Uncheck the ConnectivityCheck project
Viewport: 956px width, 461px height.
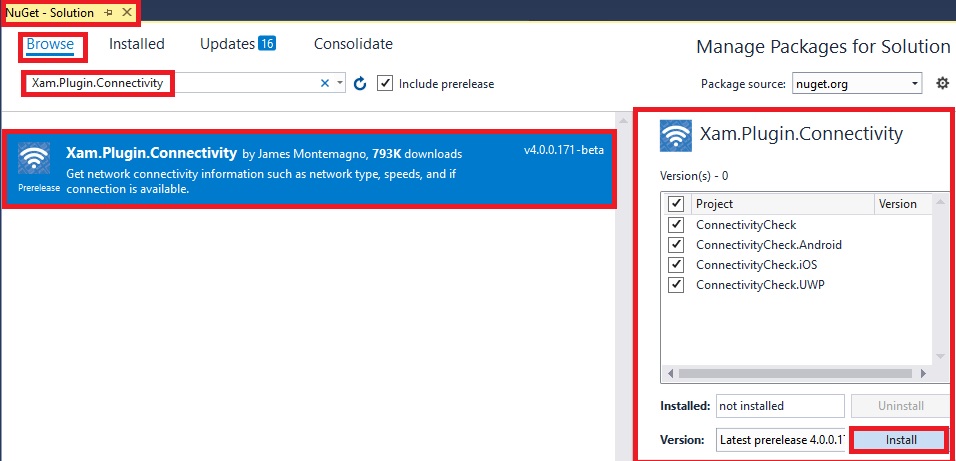(x=676, y=225)
